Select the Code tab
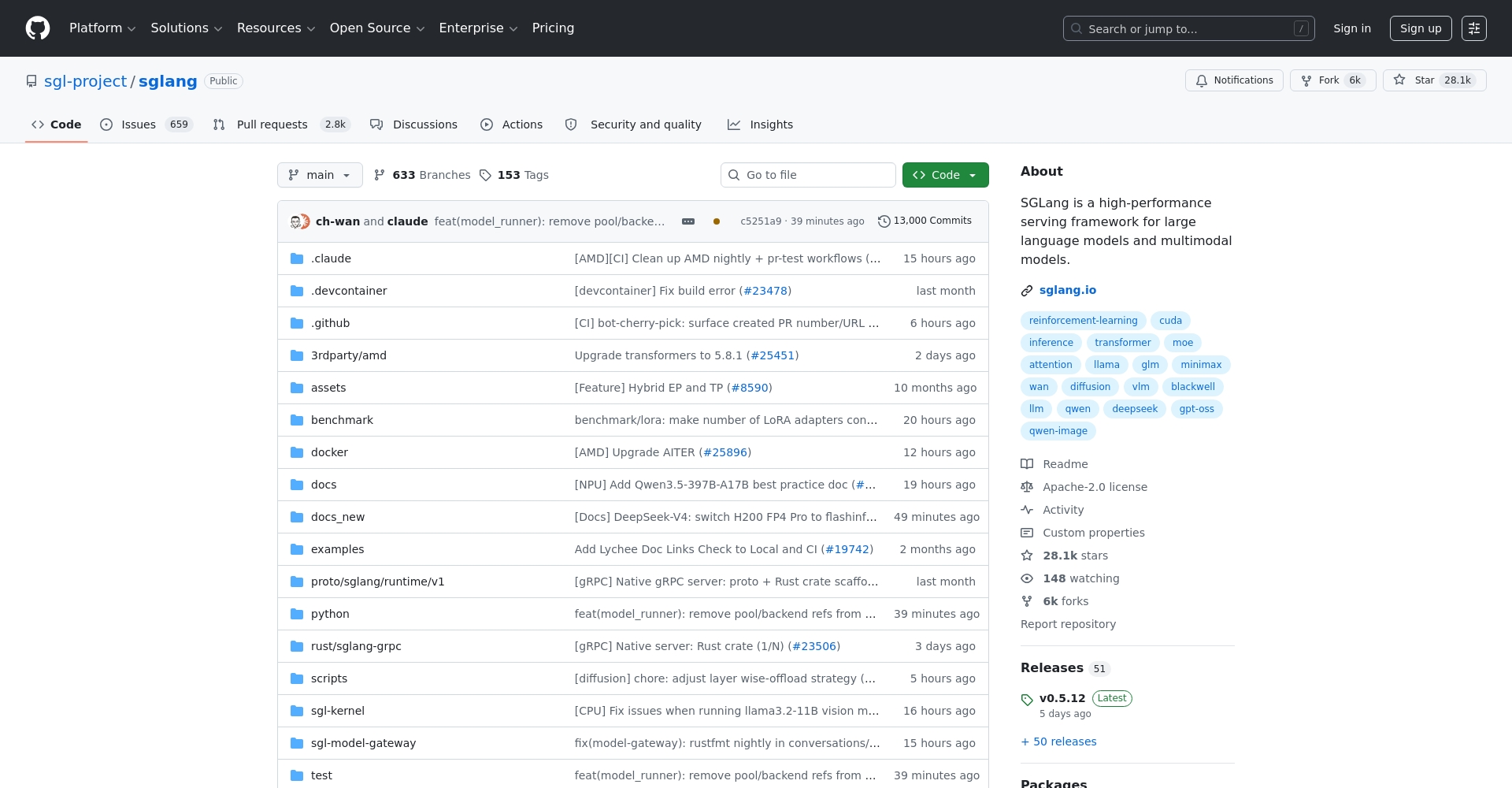This screenshot has height=788, width=1512. tap(56, 125)
